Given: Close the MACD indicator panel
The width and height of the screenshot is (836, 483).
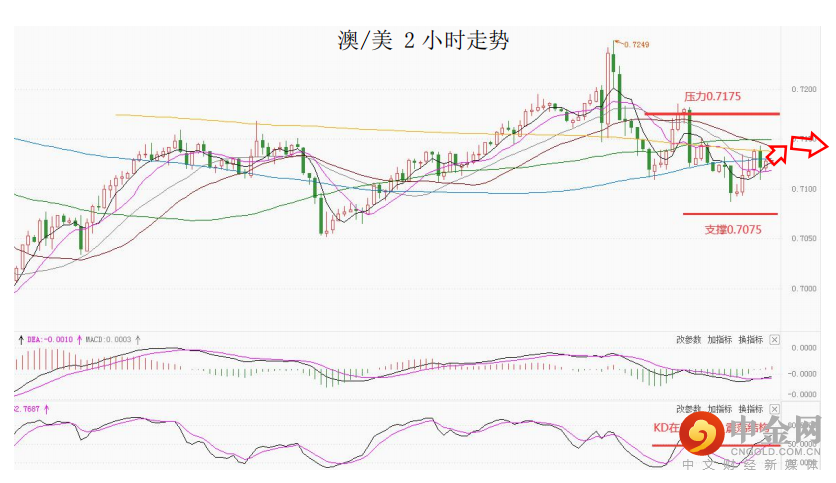Looking at the screenshot, I should (x=773, y=340).
